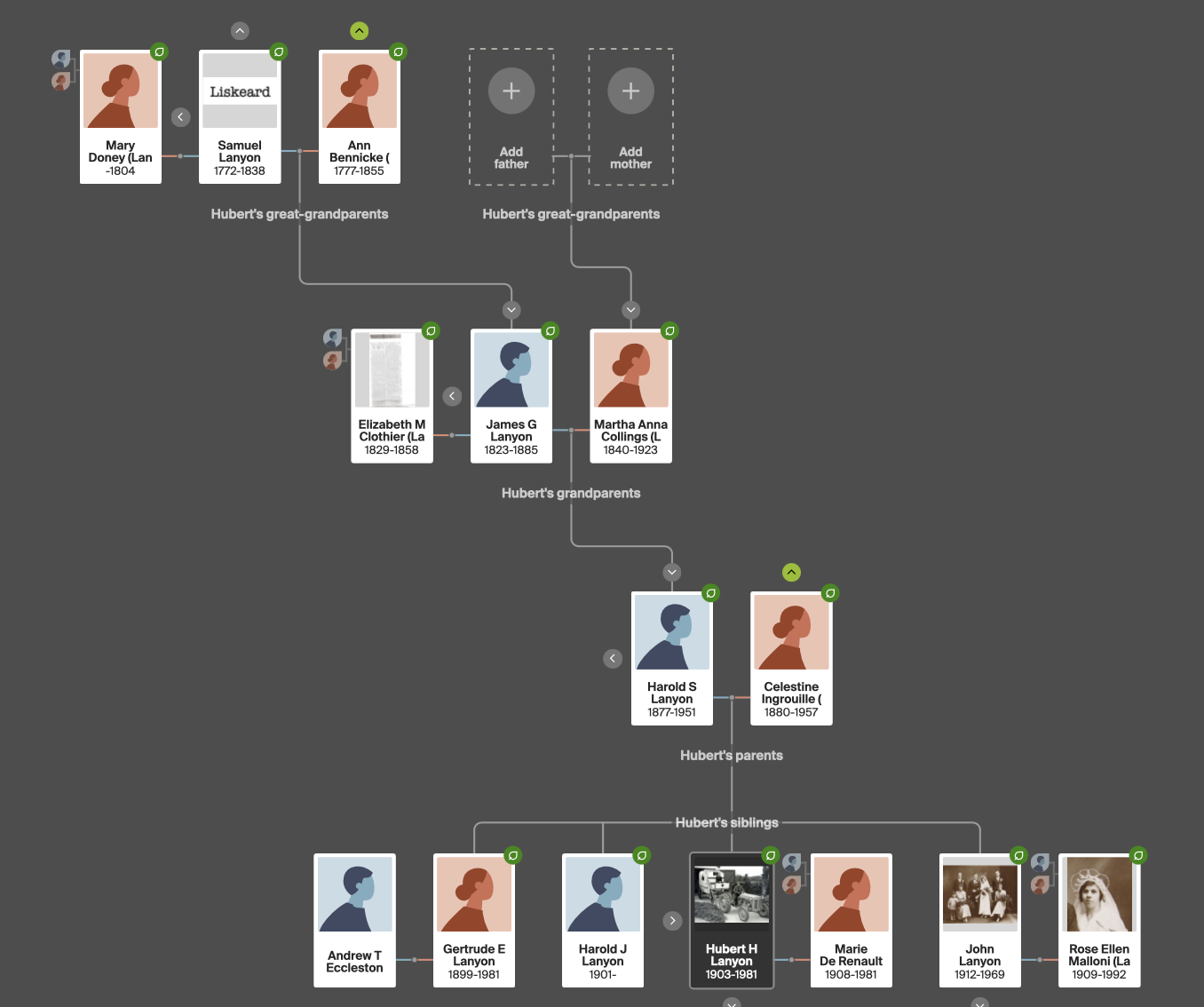The height and width of the screenshot is (1007, 1204).
Task: Click the right arrow beside Hubert H Lanyon
Action: [x=672, y=921]
